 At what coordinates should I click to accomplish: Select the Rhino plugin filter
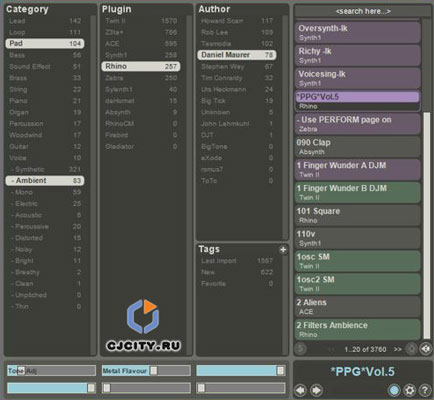141,66
